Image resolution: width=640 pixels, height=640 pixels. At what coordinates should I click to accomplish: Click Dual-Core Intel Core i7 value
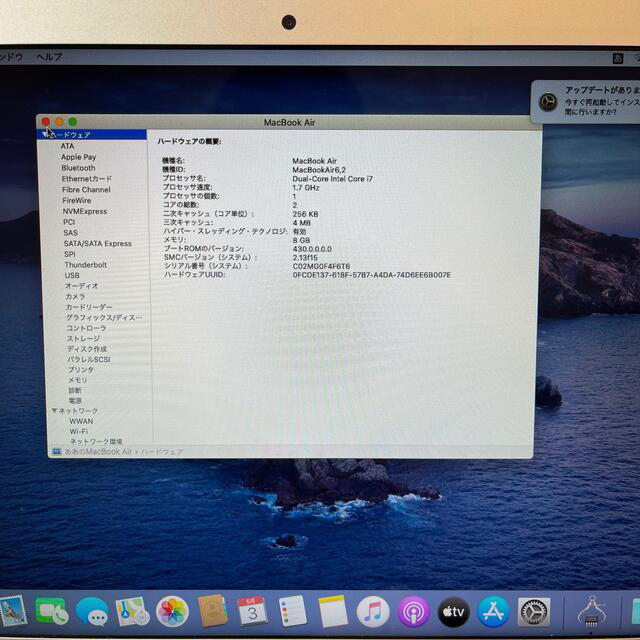333,179
